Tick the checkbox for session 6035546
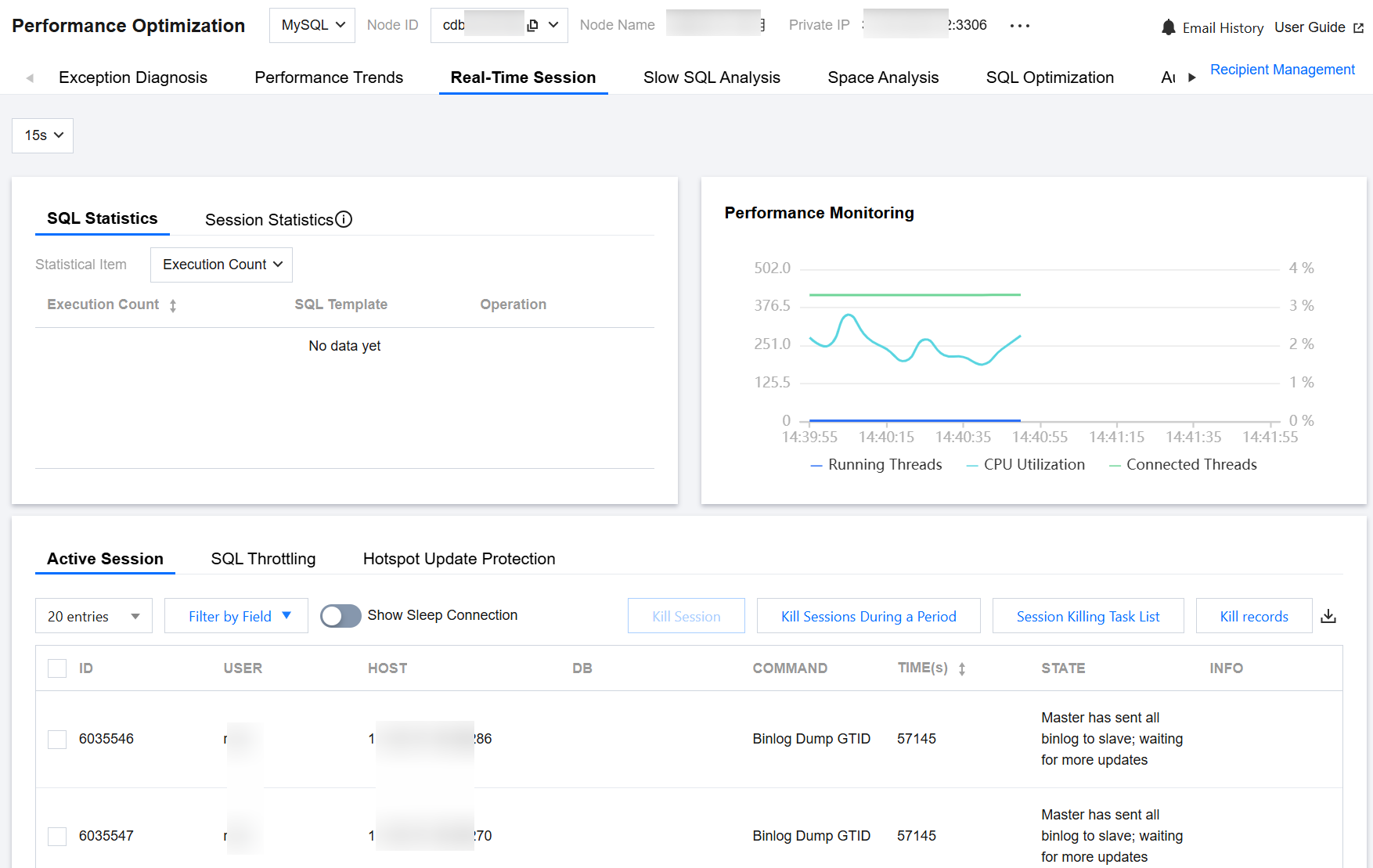Viewport: 1373px width, 868px height. [57, 739]
